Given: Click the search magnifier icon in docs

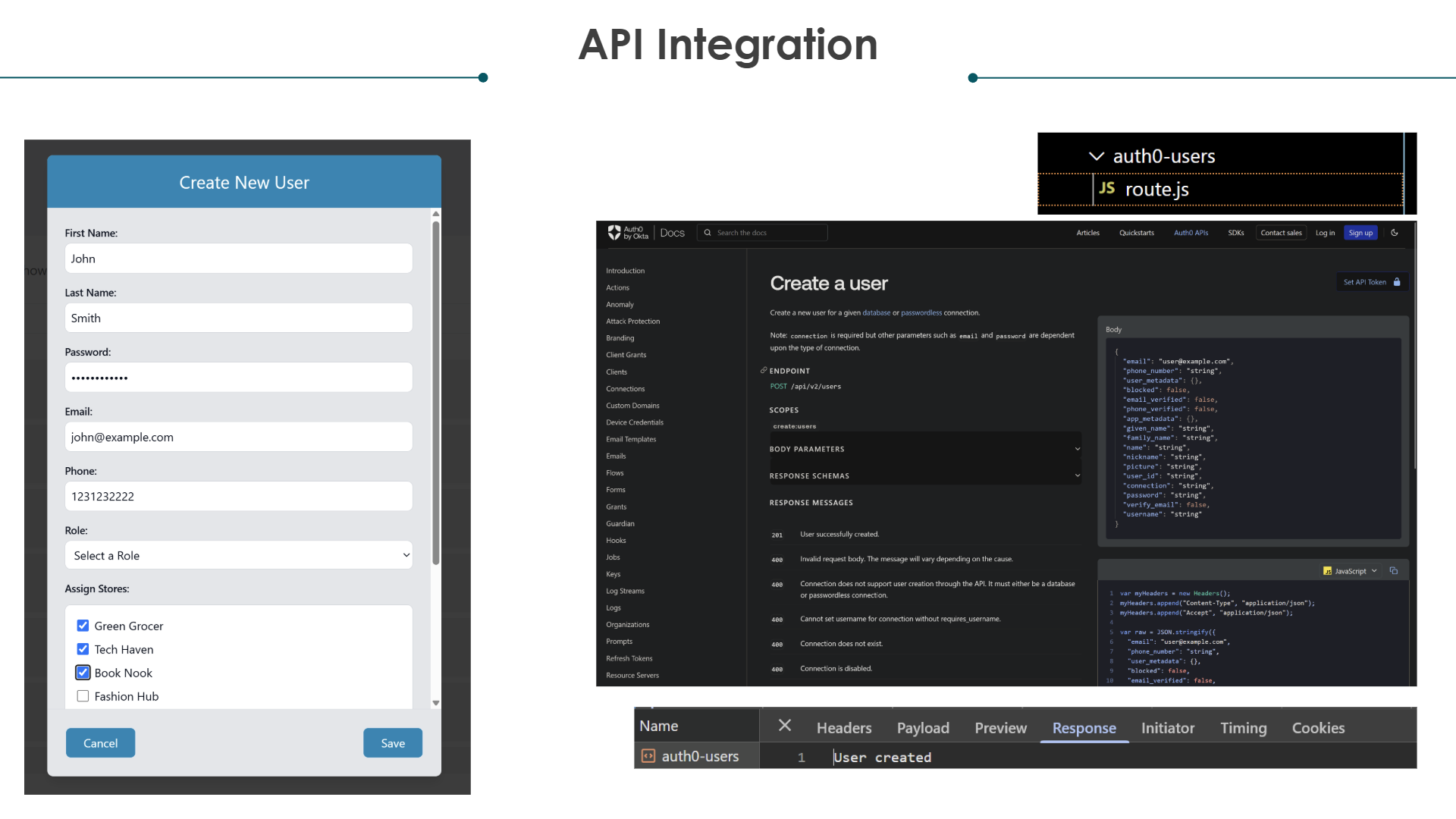Looking at the screenshot, I should 708,233.
